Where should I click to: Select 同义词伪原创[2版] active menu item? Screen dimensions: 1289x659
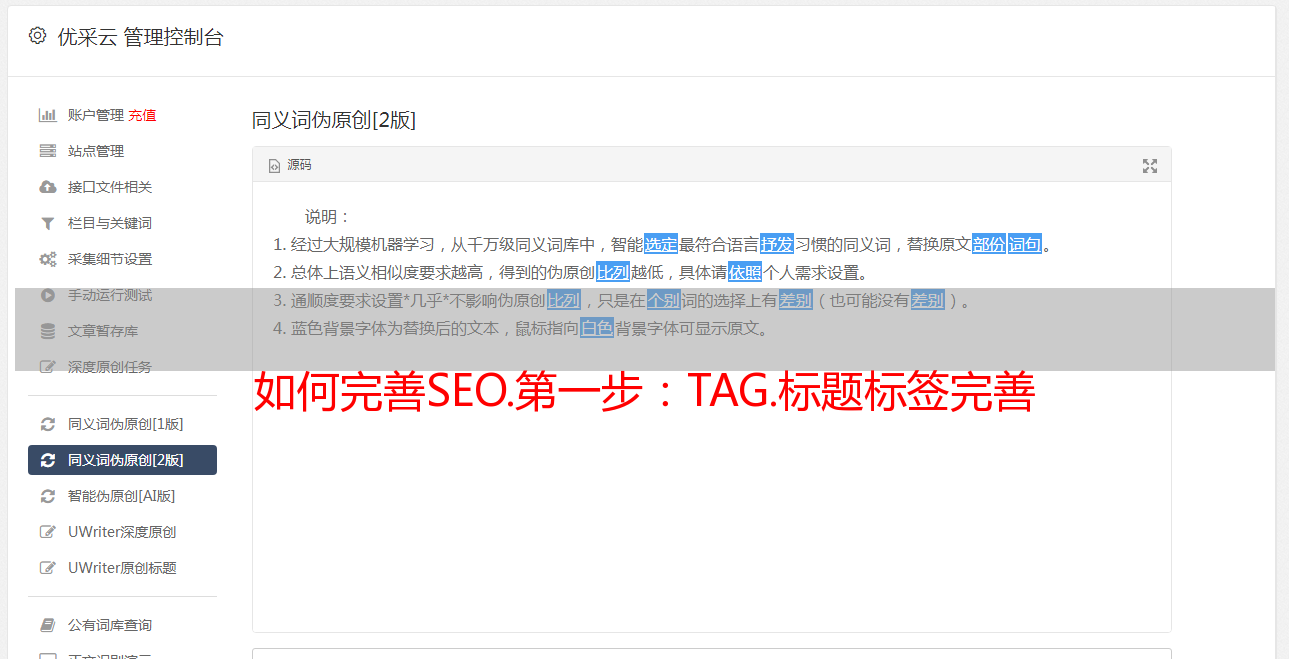point(122,460)
